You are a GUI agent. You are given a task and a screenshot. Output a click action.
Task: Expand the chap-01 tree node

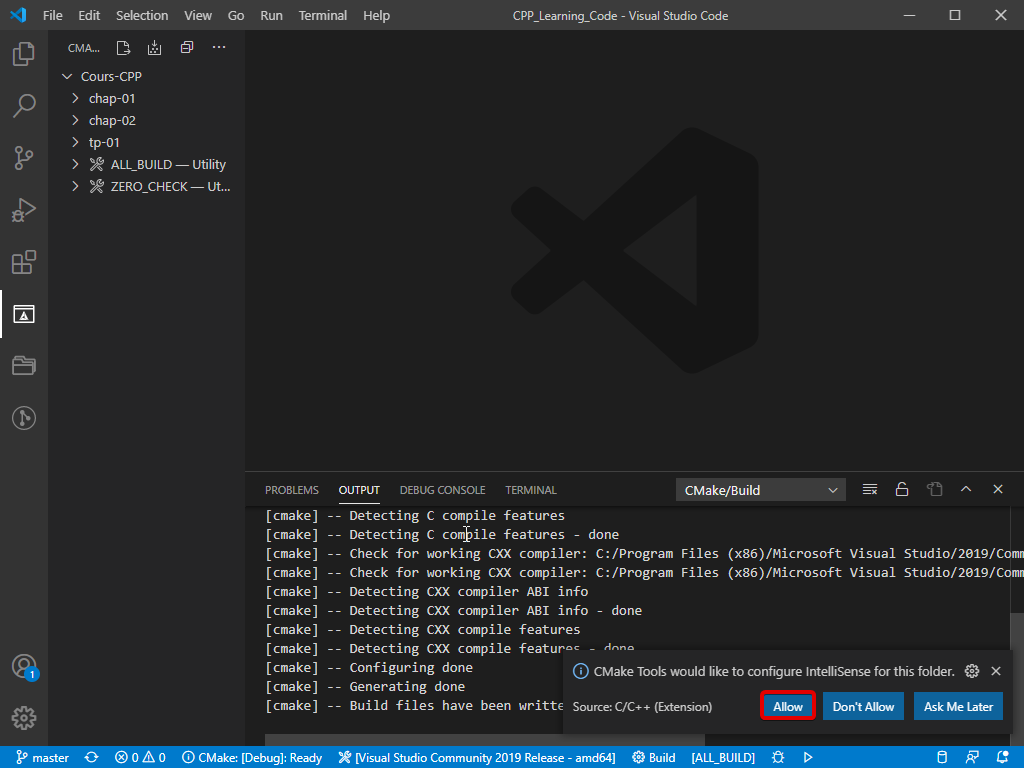point(75,99)
